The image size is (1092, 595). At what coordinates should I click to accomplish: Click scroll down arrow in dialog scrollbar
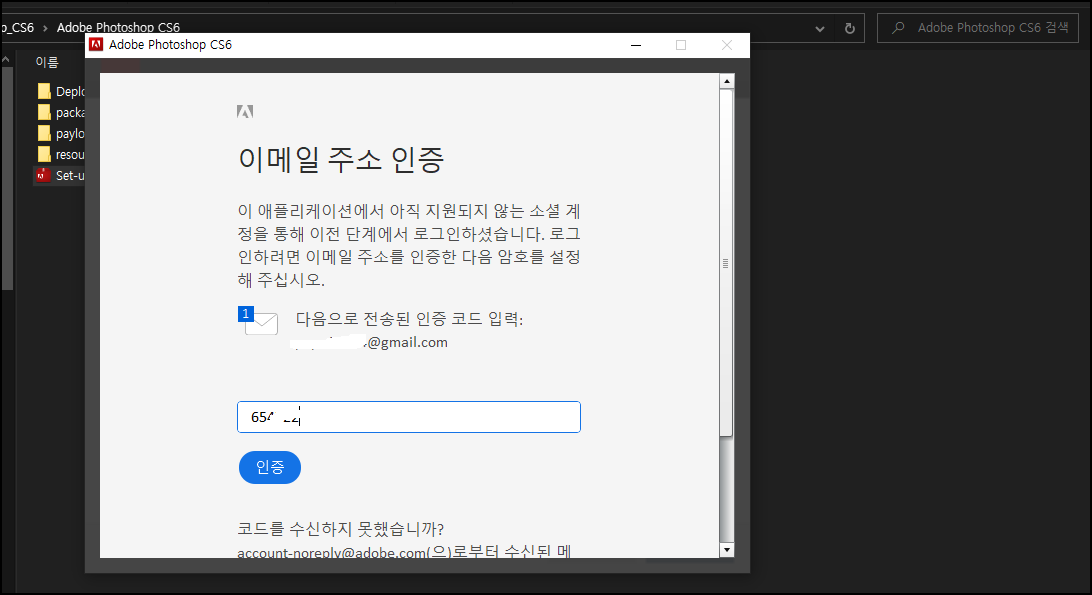pos(726,550)
